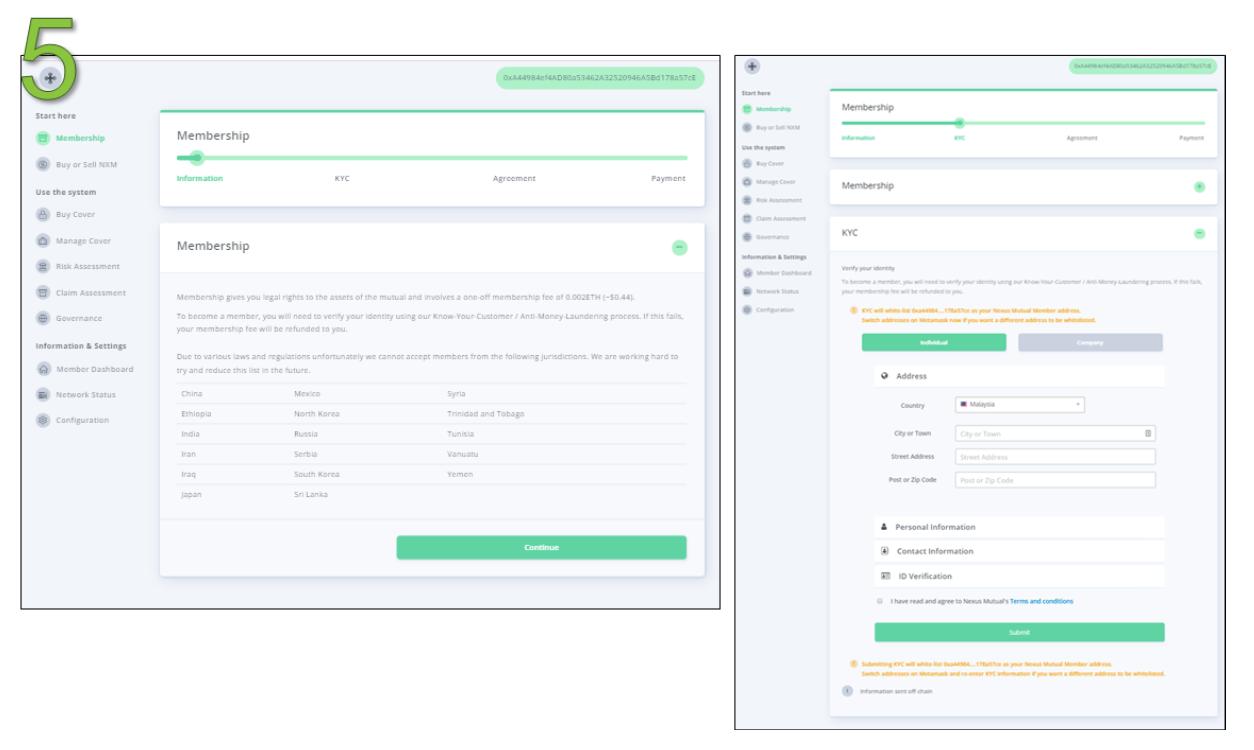Click Network Status icon in the larger left panel
Viewport: 1254px width, 750px height.
tap(44, 394)
